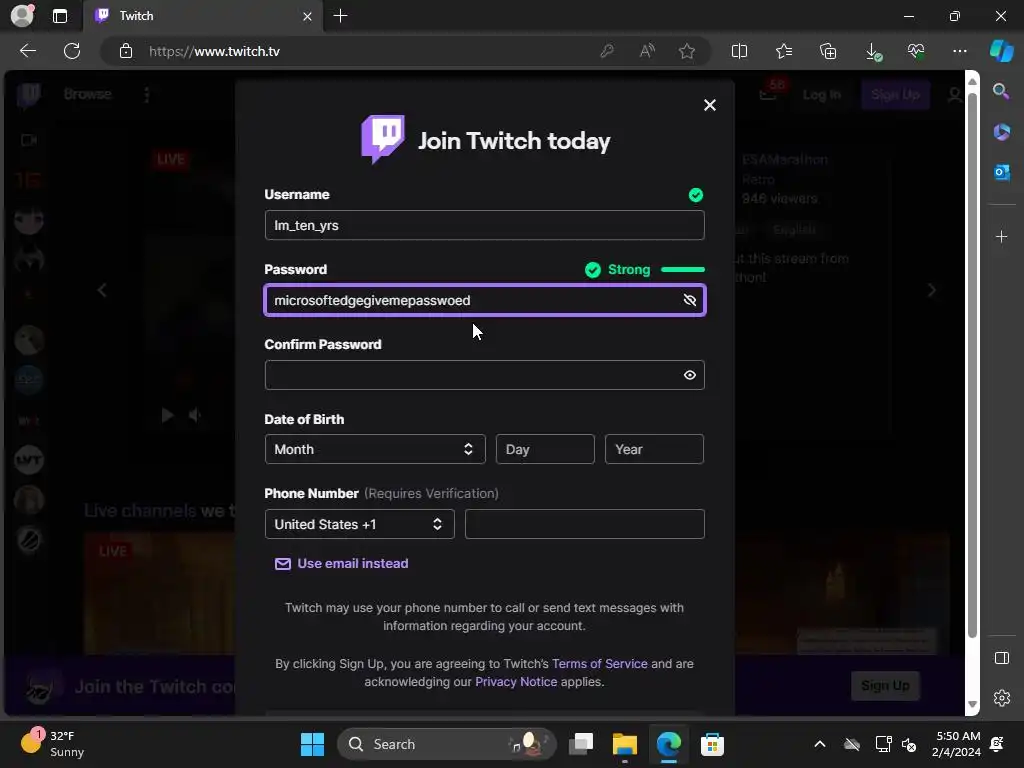Add this page to favorites star
Image resolution: width=1024 pixels, height=768 pixels.
(x=686, y=51)
